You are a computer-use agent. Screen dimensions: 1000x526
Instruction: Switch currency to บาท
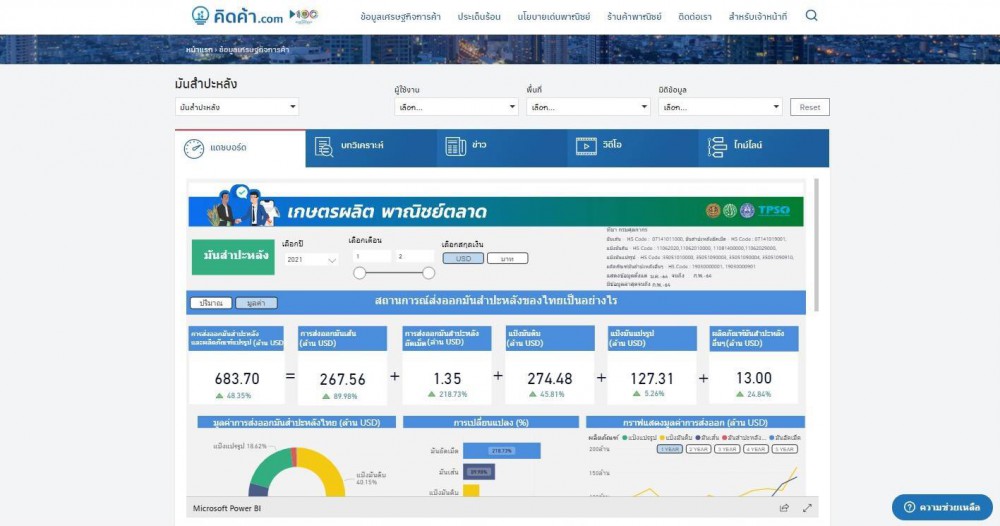[x=507, y=258]
